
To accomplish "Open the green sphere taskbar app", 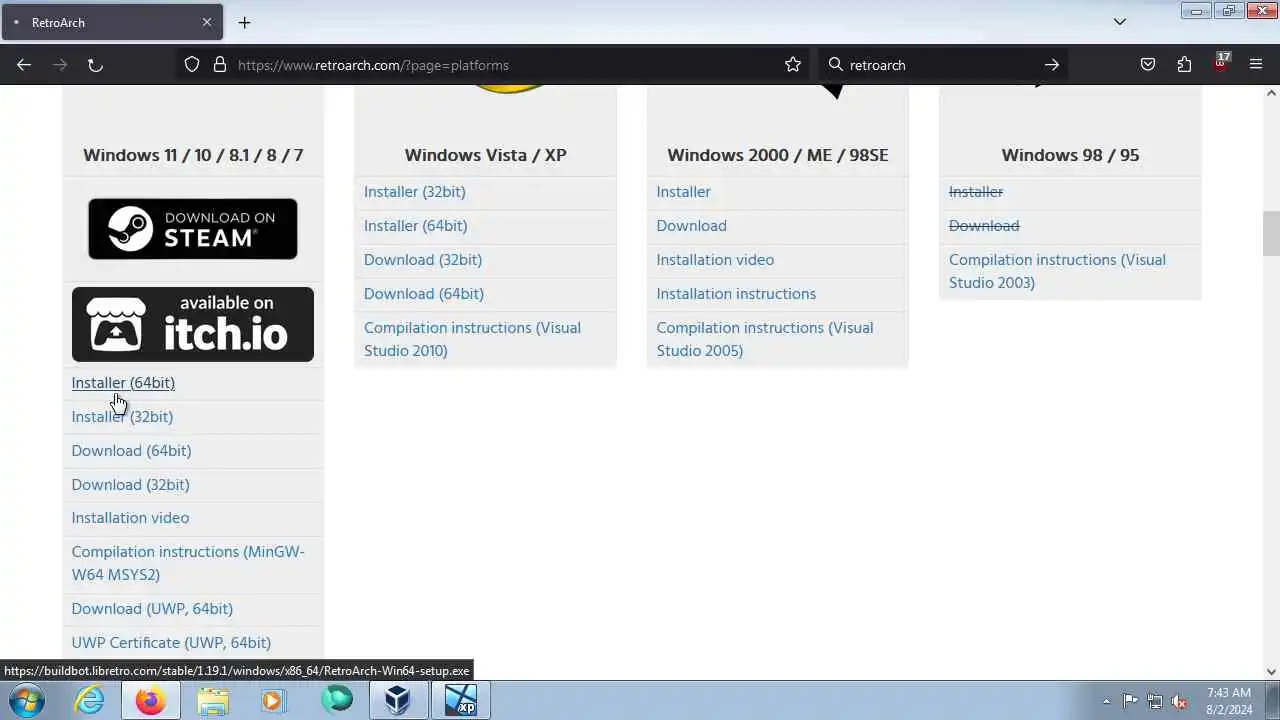I will pyautogui.click(x=337, y=700).
